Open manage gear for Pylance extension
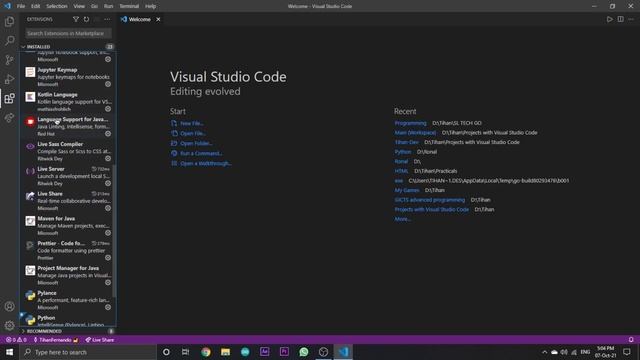Image resolution: width=640 pixels, height=360 pixels. (108, 307)
